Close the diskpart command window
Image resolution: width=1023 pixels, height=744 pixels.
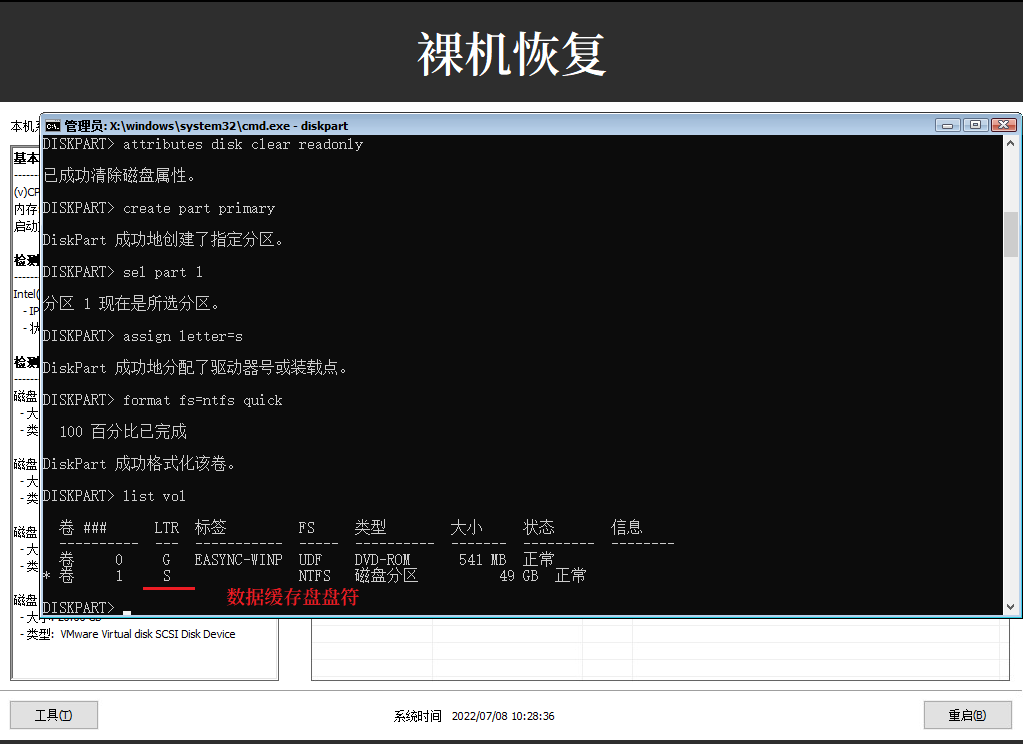tap(1004, 125)
